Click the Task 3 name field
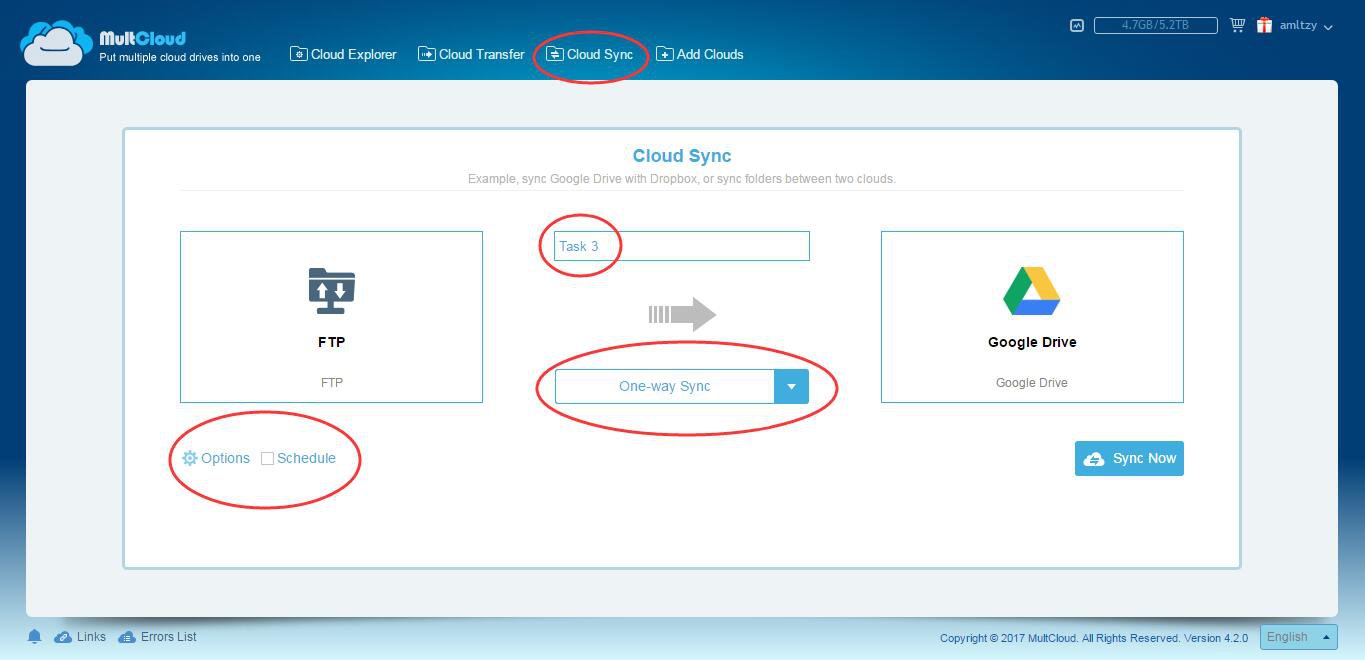1365x660 pixels. [682, 246]
